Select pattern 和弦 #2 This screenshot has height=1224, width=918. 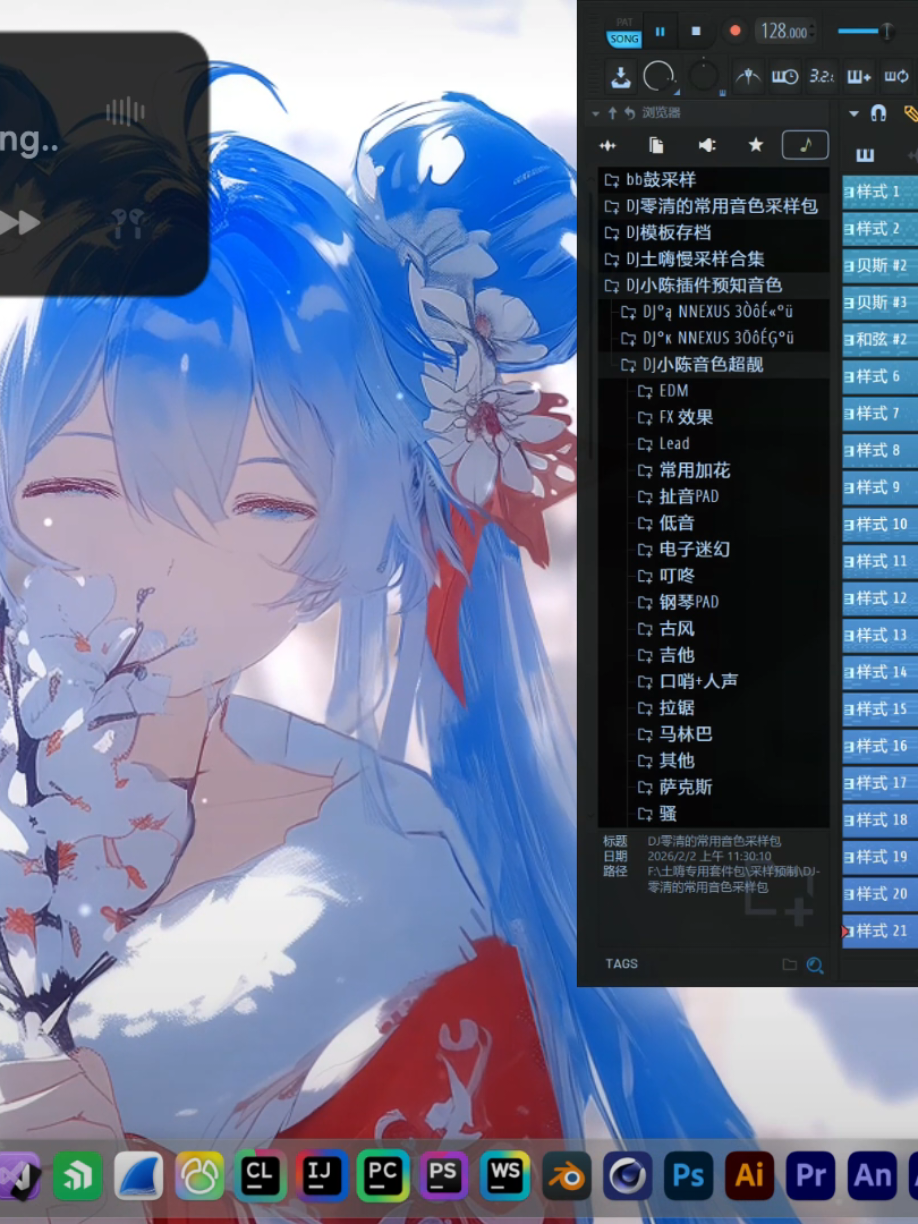[x=880, y=340]
